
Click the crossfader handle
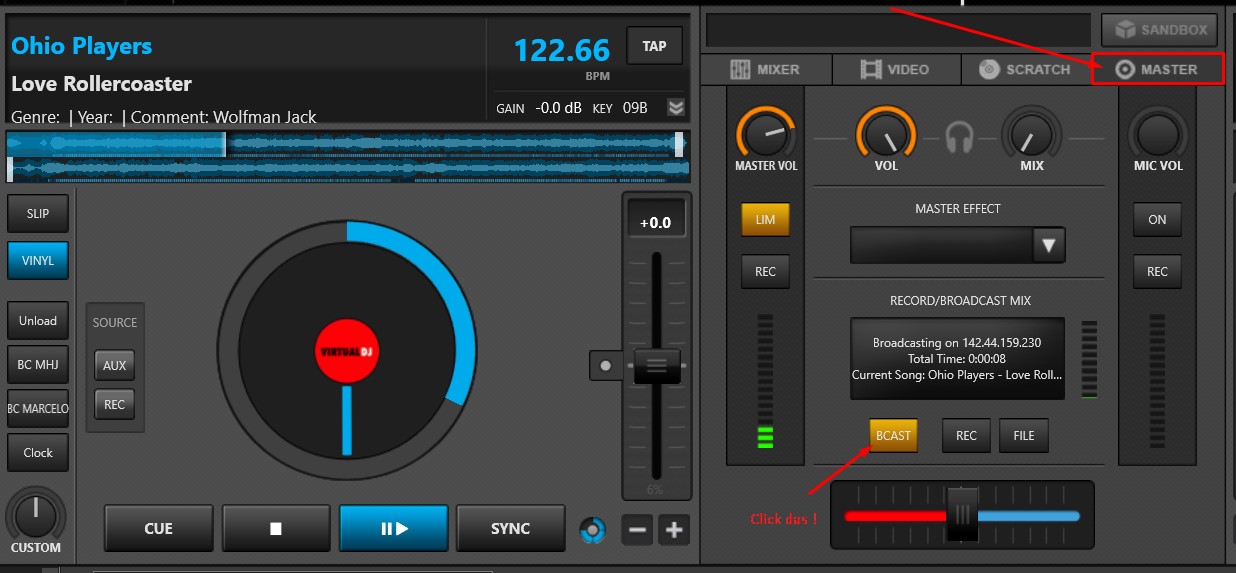tap(963, 514)
